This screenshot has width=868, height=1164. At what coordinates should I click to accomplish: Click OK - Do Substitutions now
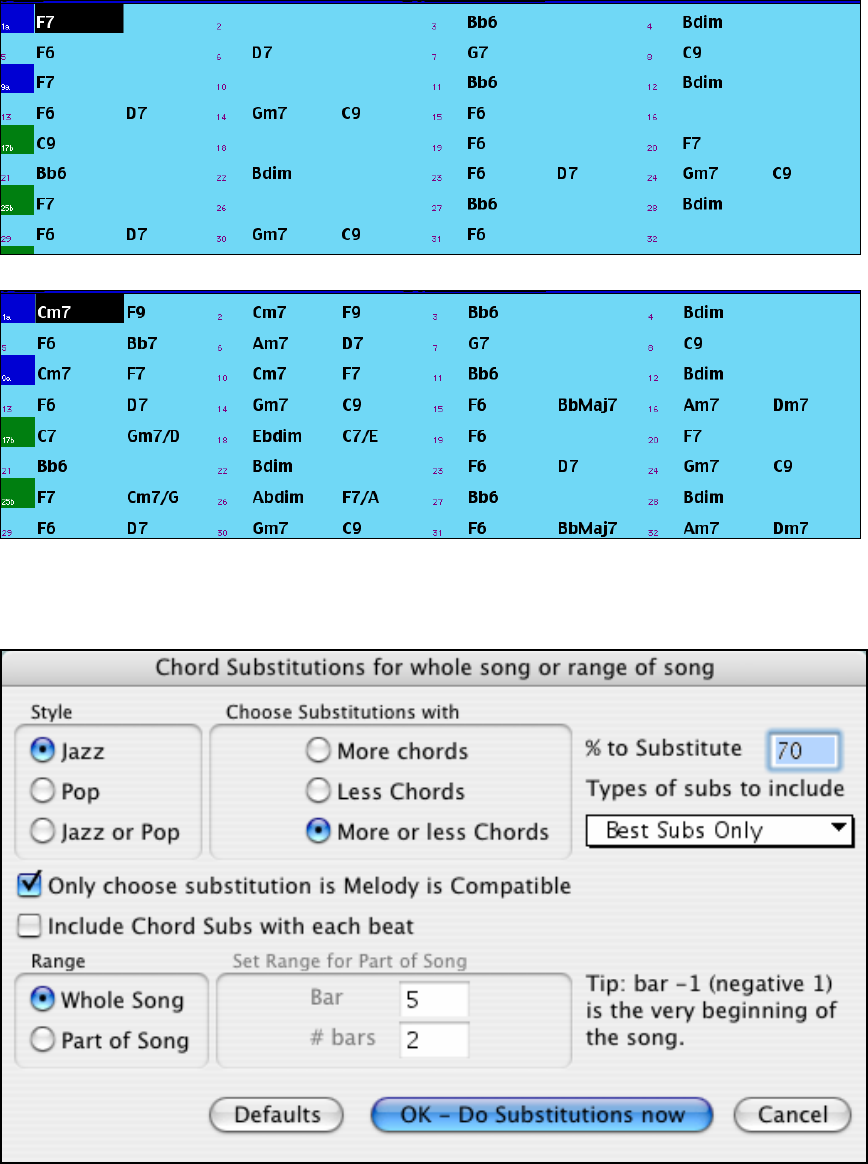coord(541,1114)
